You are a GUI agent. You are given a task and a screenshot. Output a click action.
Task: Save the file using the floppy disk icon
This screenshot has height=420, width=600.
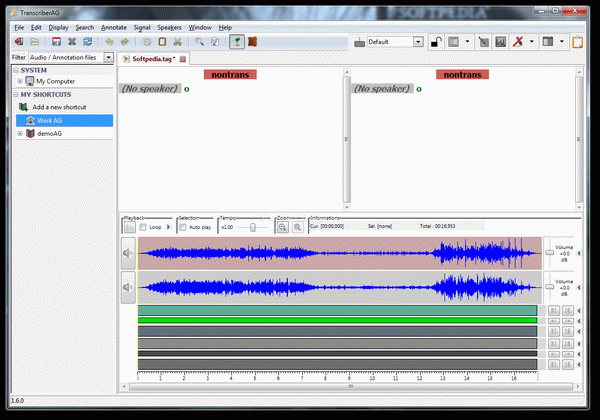56,42
